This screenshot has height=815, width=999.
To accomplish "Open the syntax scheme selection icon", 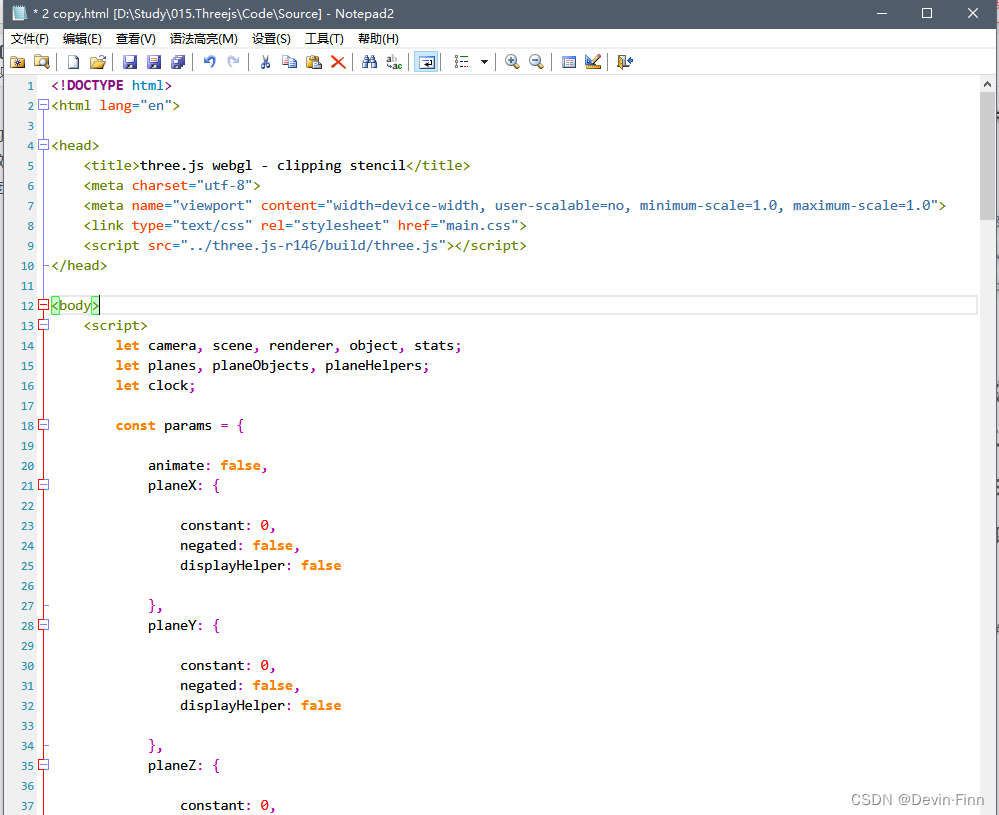I will tap(569, 62).
